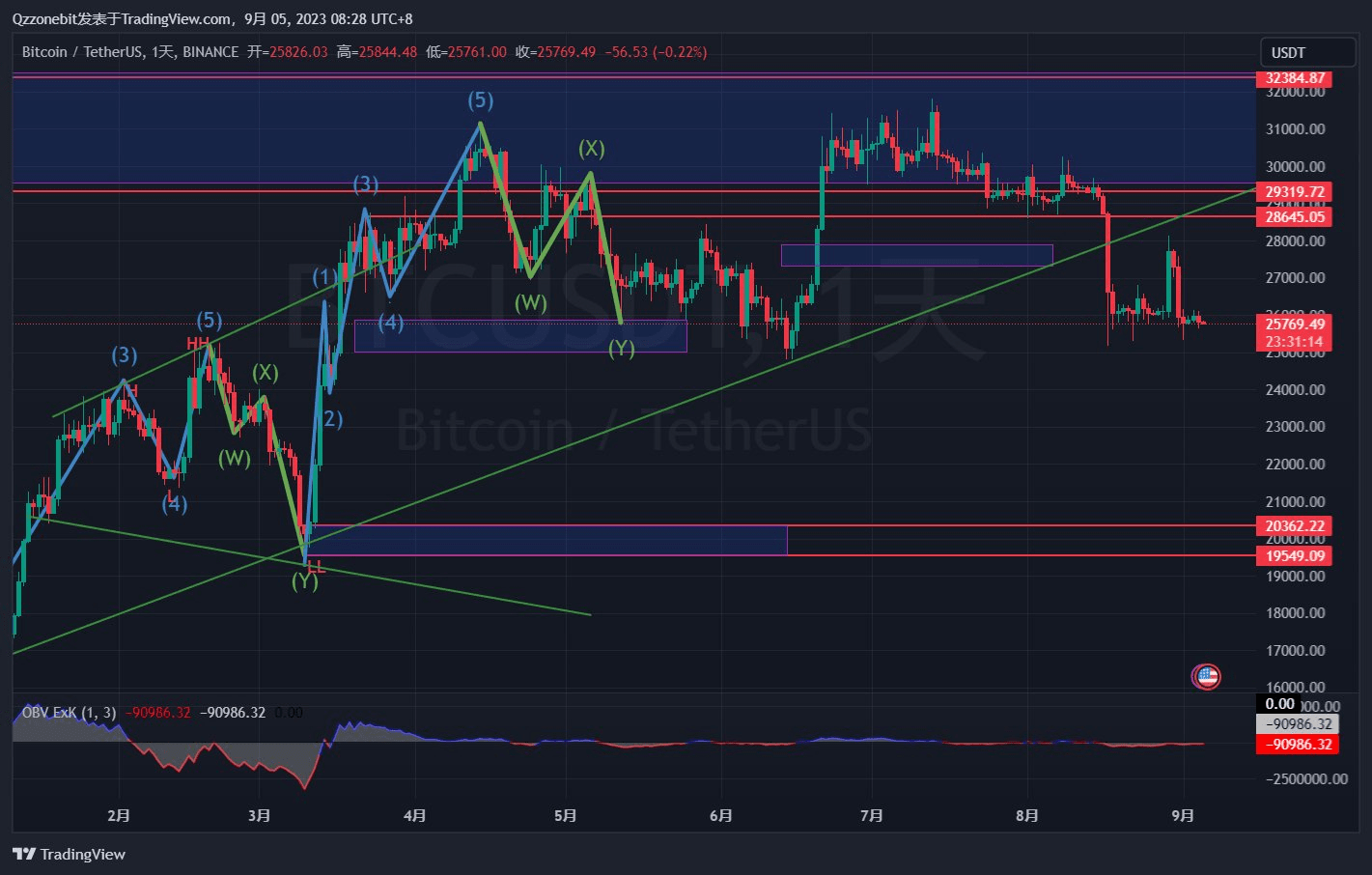Click the TradingView logo at bottom left
Viewport: 1372px width, 875px height.
(68, 855)
